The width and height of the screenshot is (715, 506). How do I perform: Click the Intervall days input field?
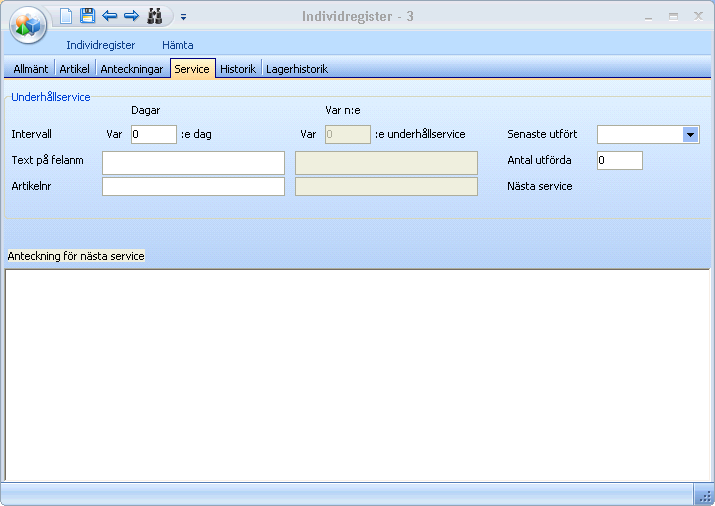point(153,134)
